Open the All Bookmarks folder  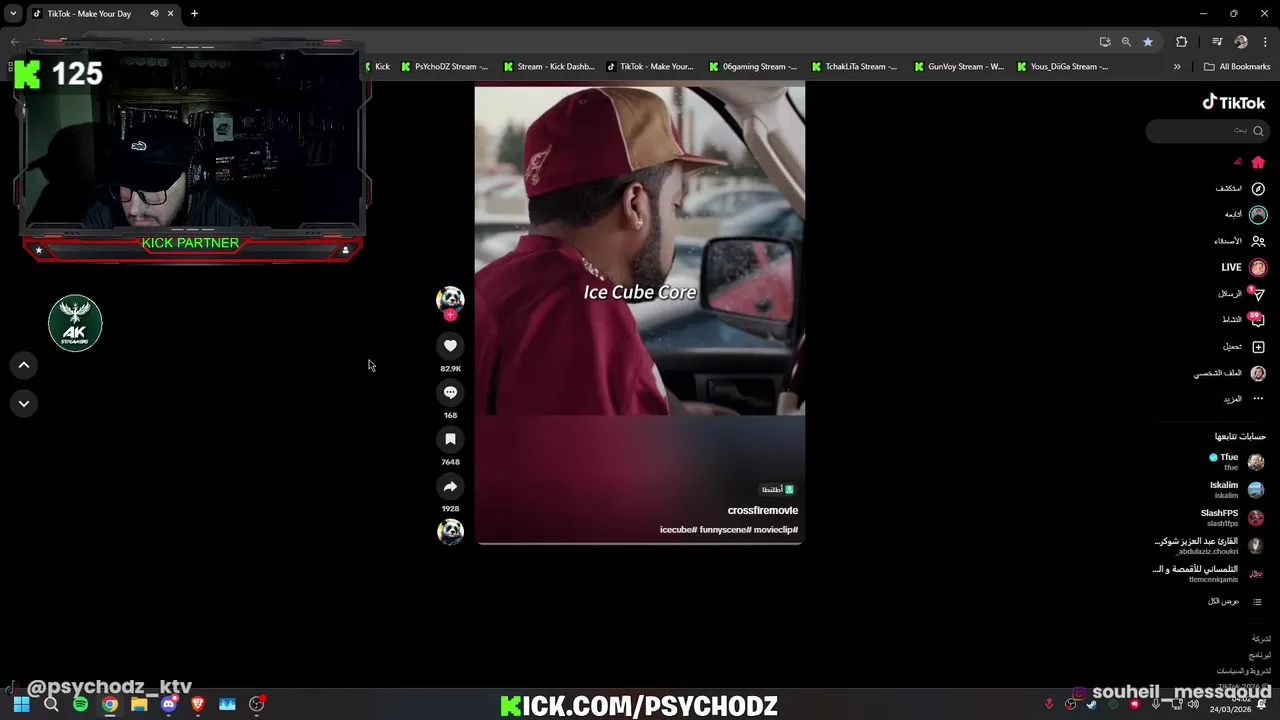pos(1237,67)
